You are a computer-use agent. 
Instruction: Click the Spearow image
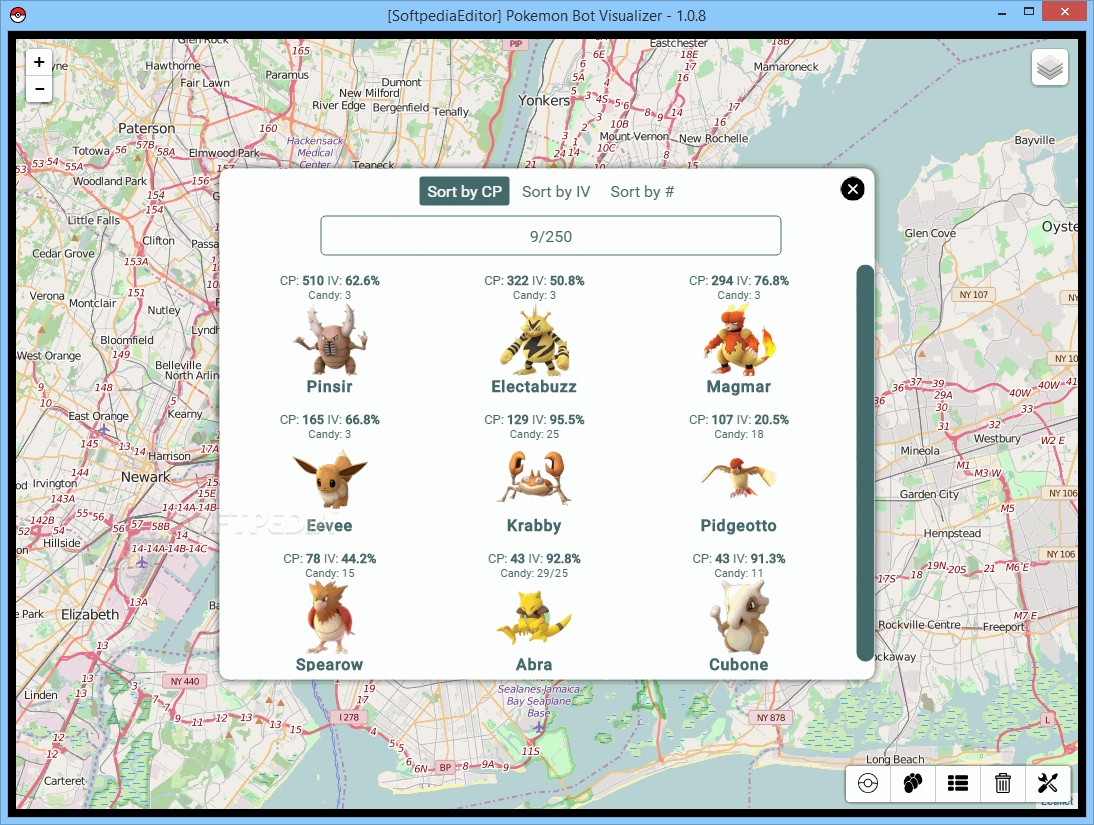click(x=329, y=618)
